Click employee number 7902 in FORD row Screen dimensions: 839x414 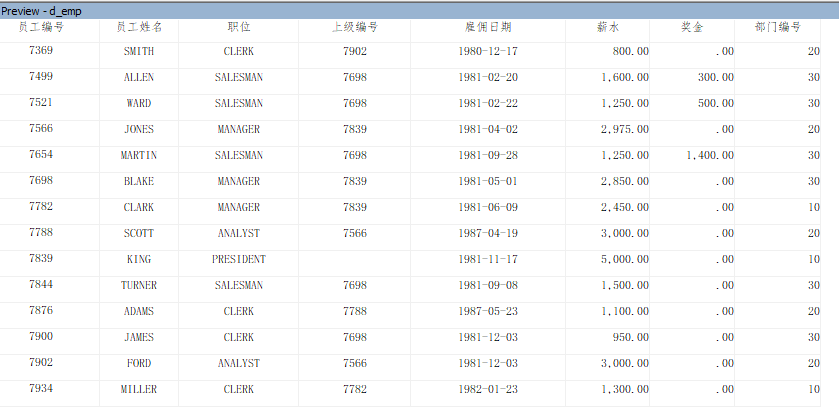(x=41, y=363)
